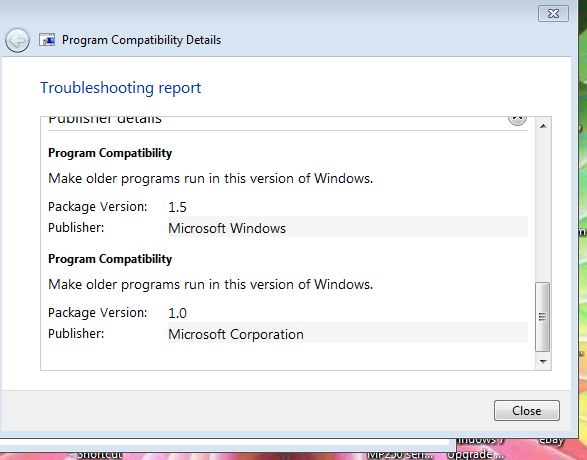
Task: Click the Package Version 1.0 value
Action: click(177, 313)
